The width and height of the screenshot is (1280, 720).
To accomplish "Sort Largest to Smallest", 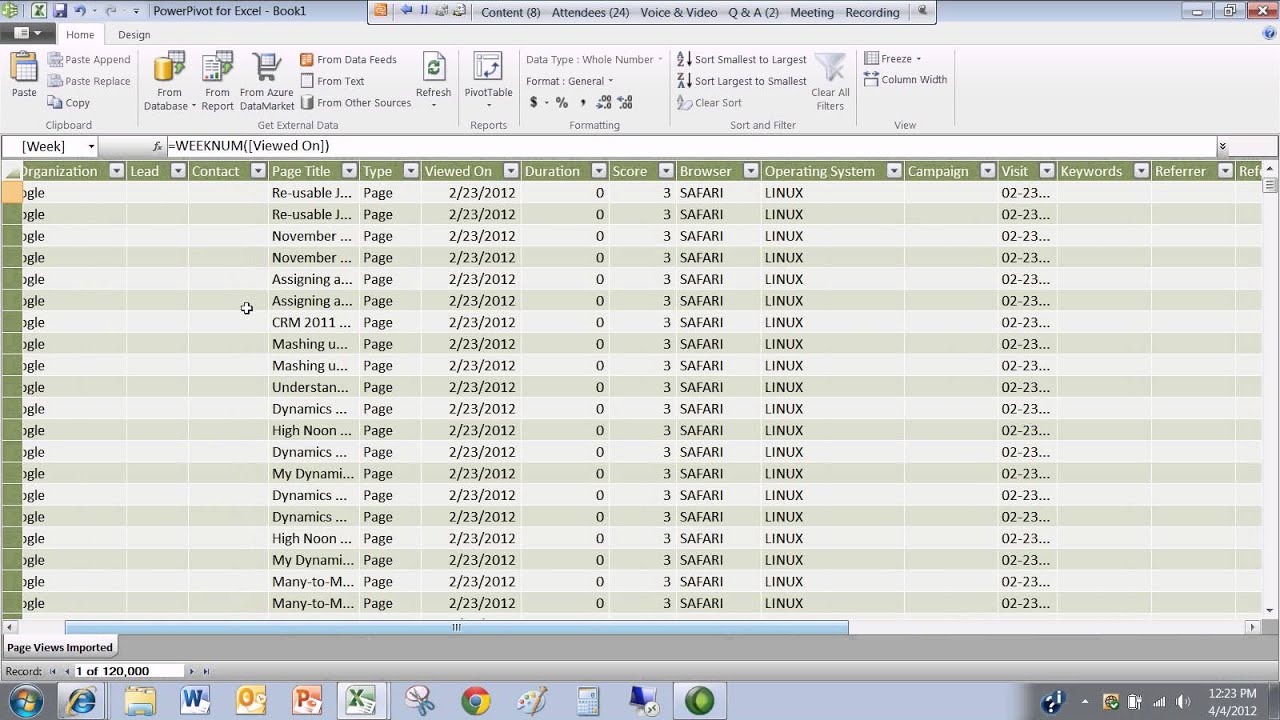I will [x=741, y=81].
